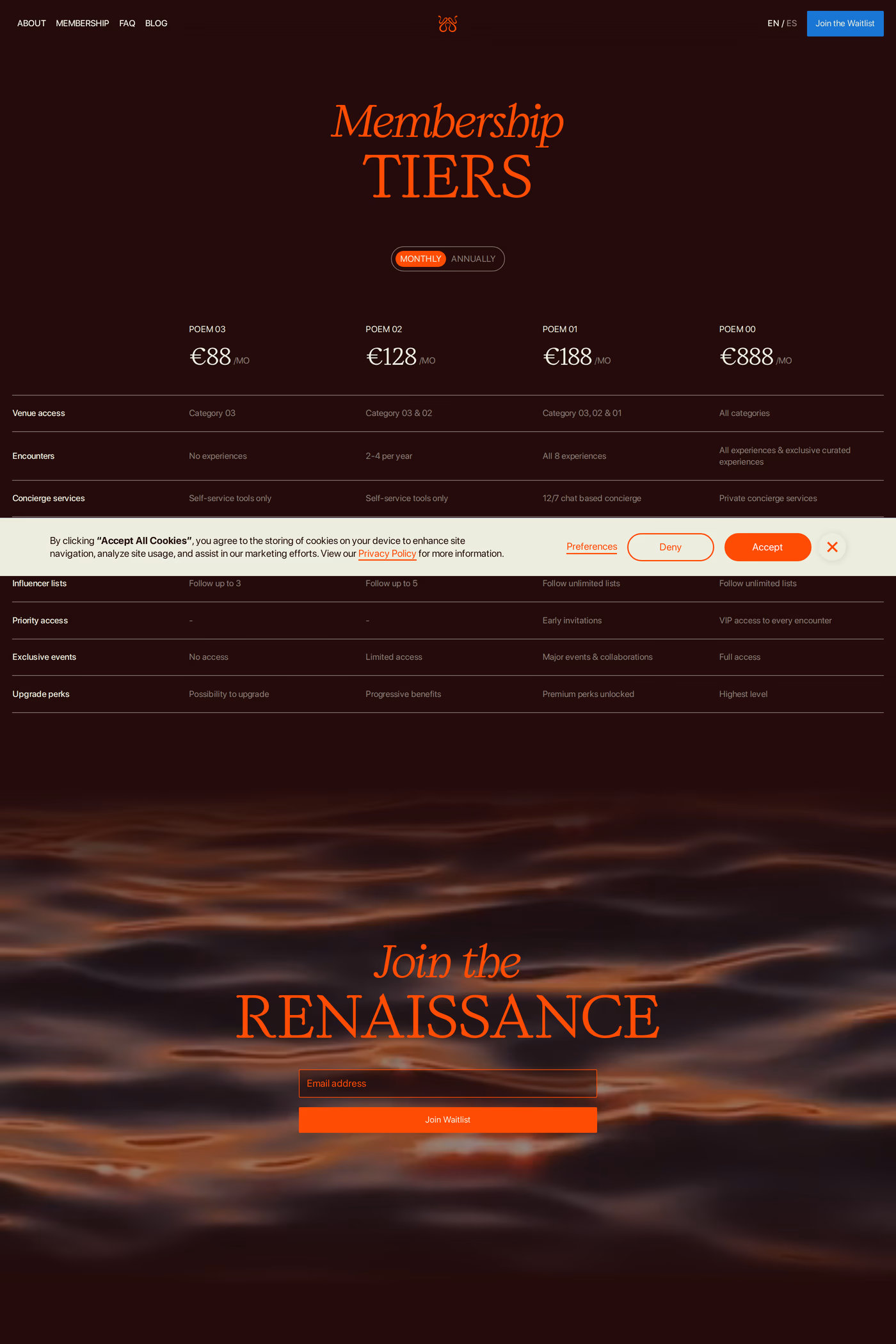Accept all cookies
The image size is (896, 1344).
(x=767, y=547)
